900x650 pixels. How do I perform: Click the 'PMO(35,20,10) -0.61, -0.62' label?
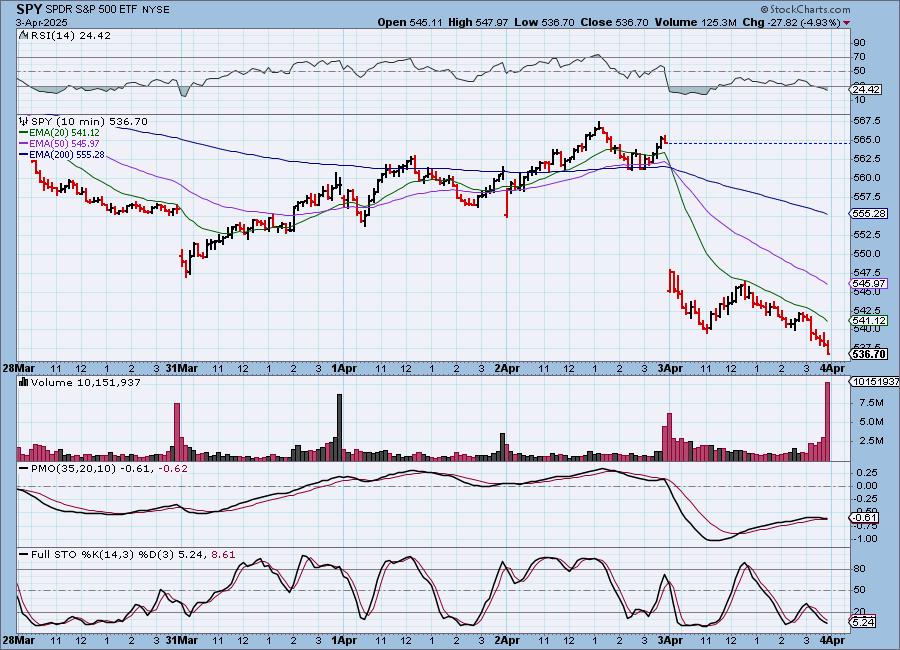click(x=109, y=469)
